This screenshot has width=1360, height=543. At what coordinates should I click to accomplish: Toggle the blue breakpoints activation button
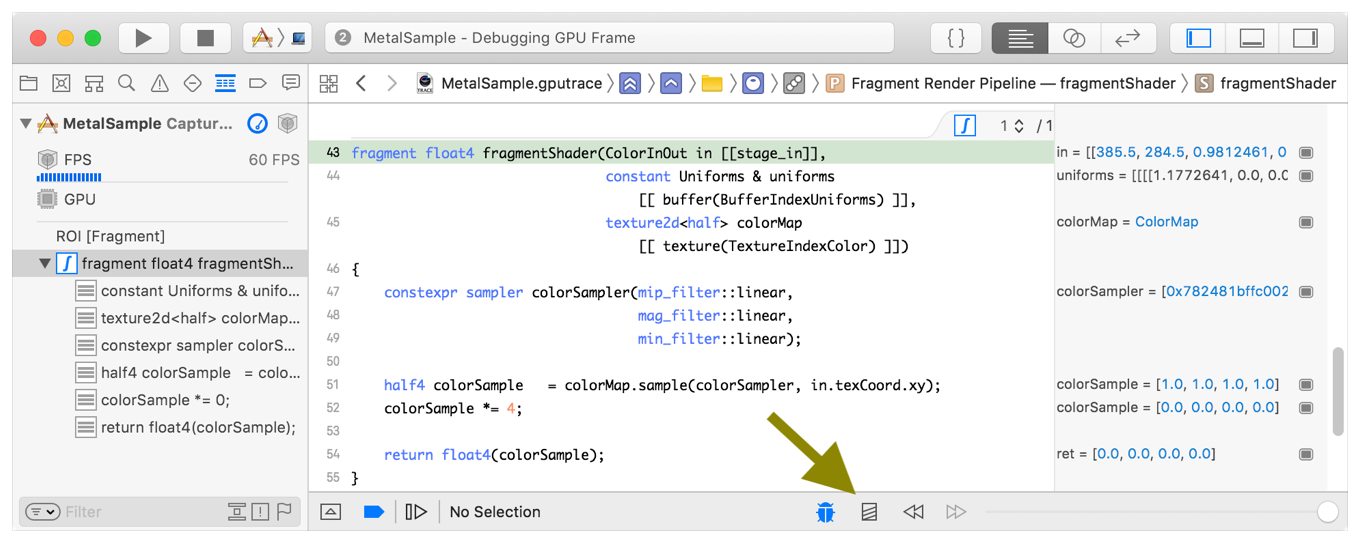coord(374,512)
